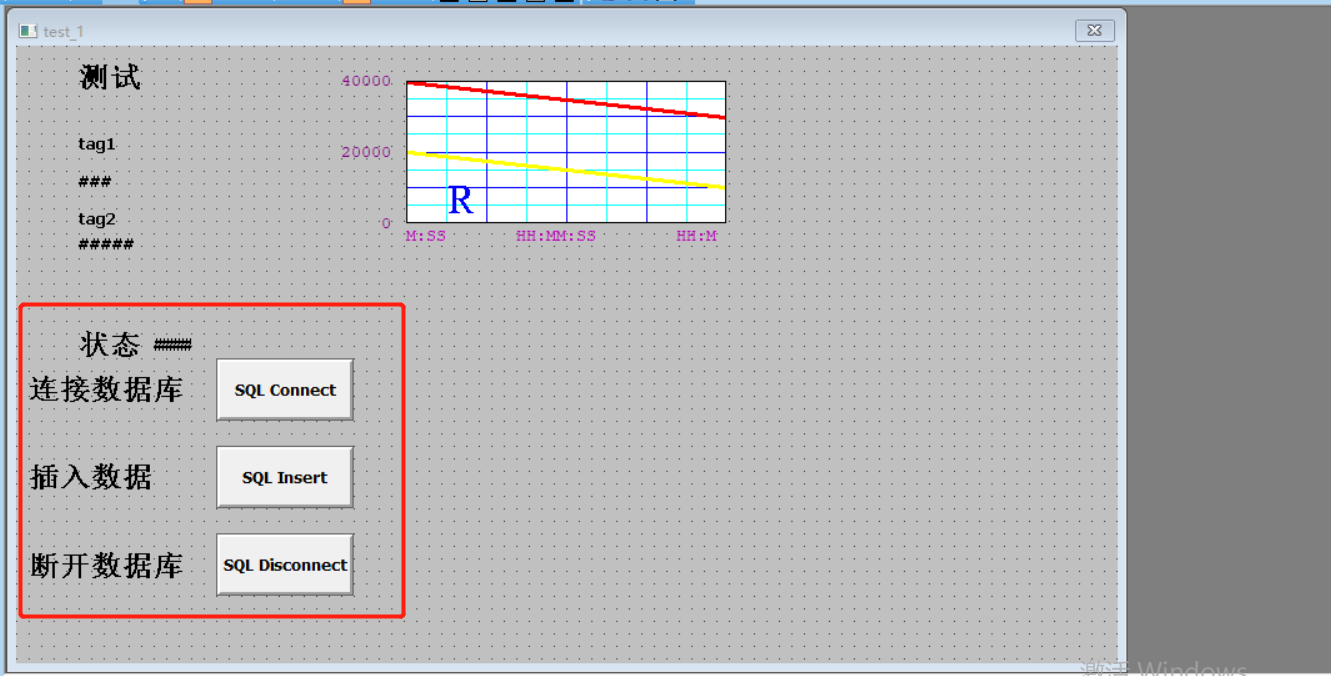1331x676 pixels.
Task: Click the test_1 window title bar
Action: 64,31
